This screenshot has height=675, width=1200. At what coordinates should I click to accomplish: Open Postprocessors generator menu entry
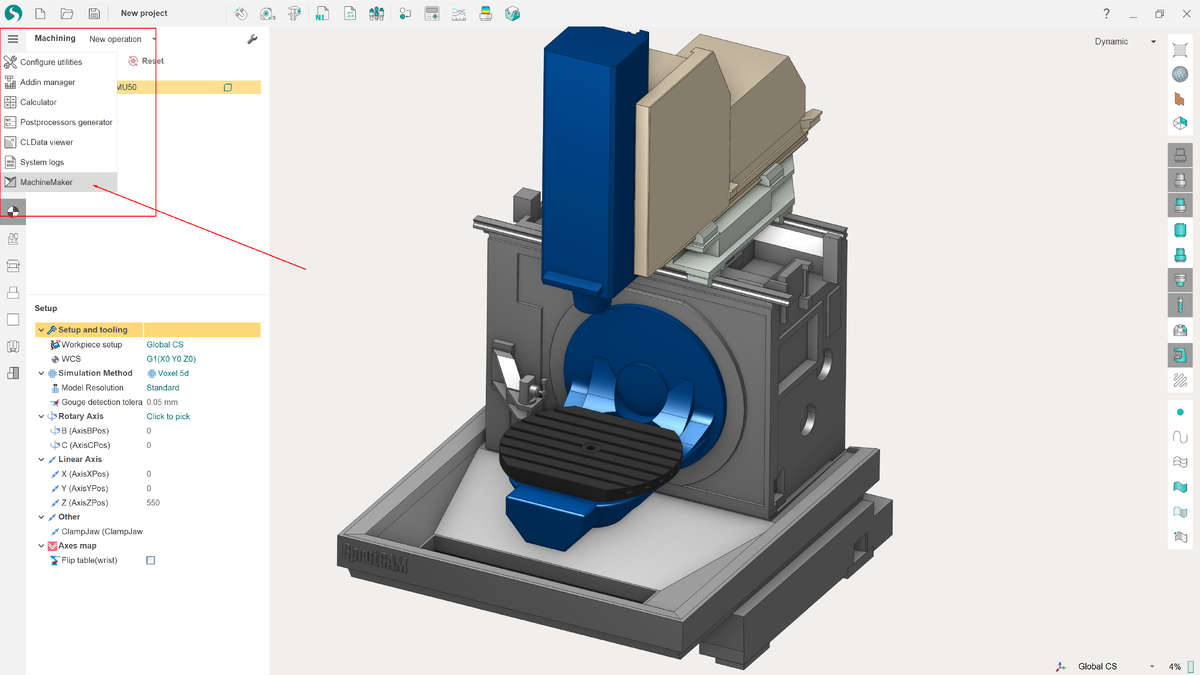[59, 122]
